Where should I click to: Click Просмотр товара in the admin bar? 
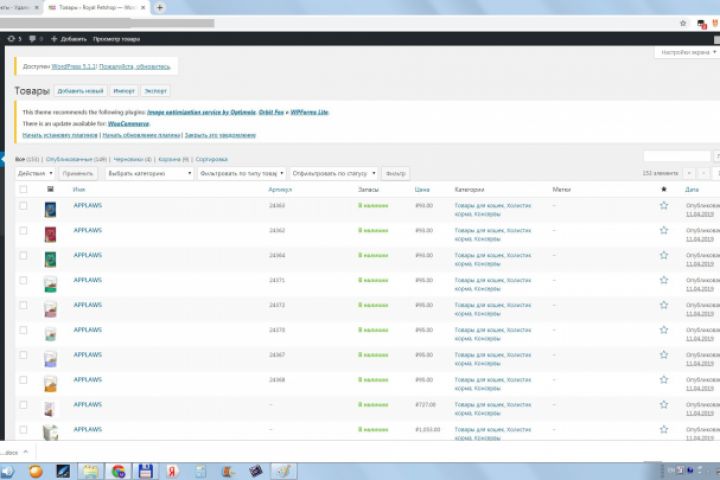116,39
